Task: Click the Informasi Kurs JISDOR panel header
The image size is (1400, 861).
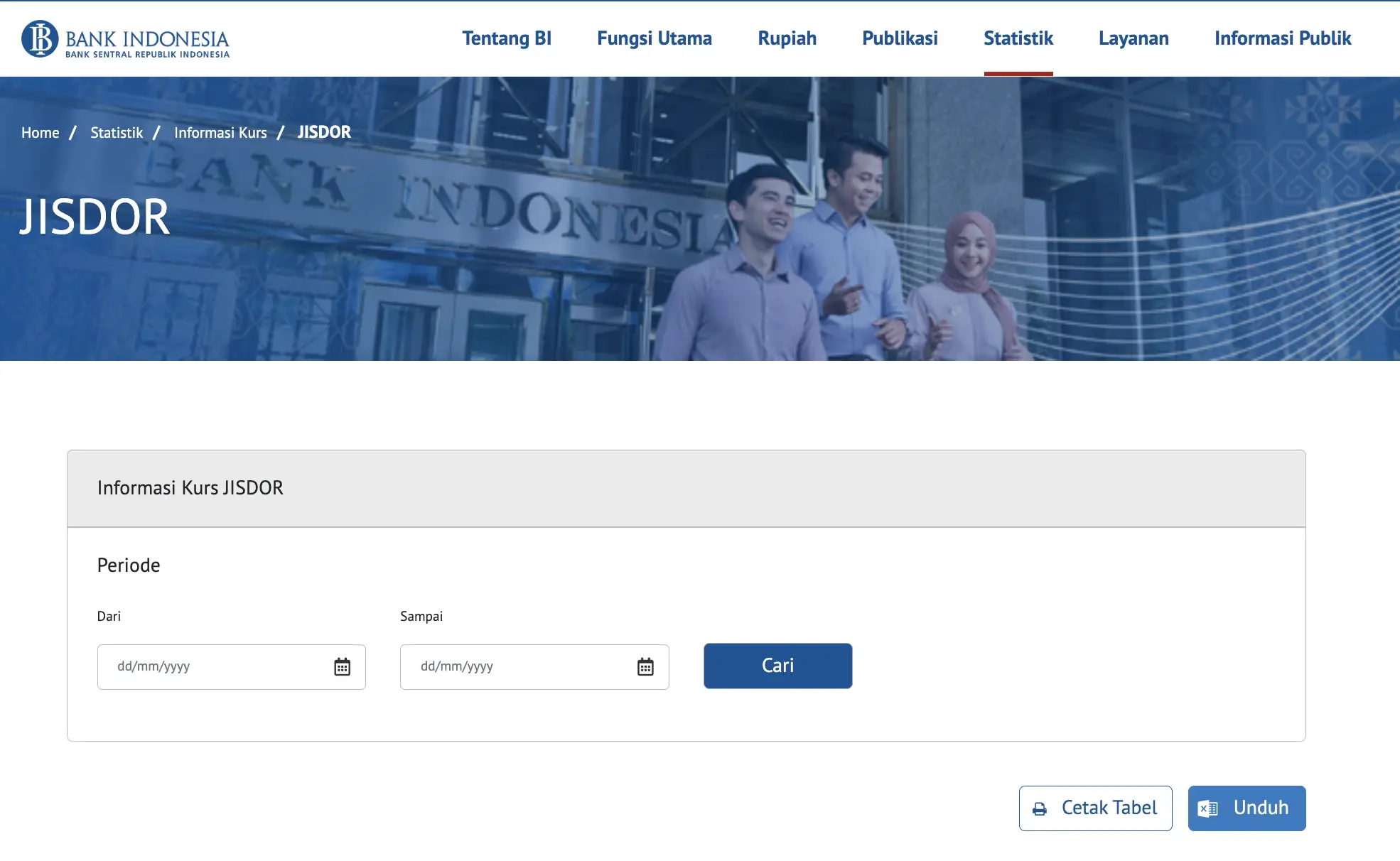Action: (x=686, y=488)
